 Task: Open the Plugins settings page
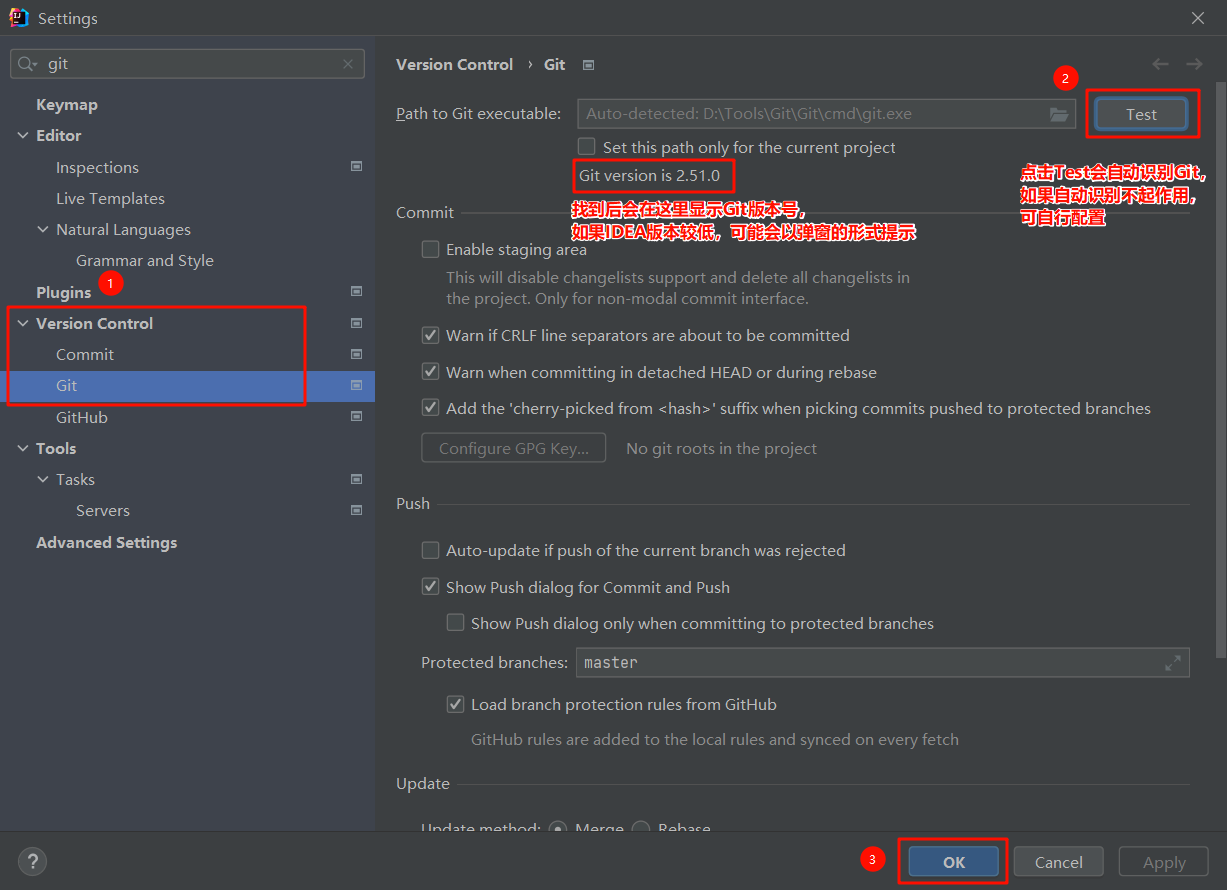pyautogui.click(x=63, y=292)
